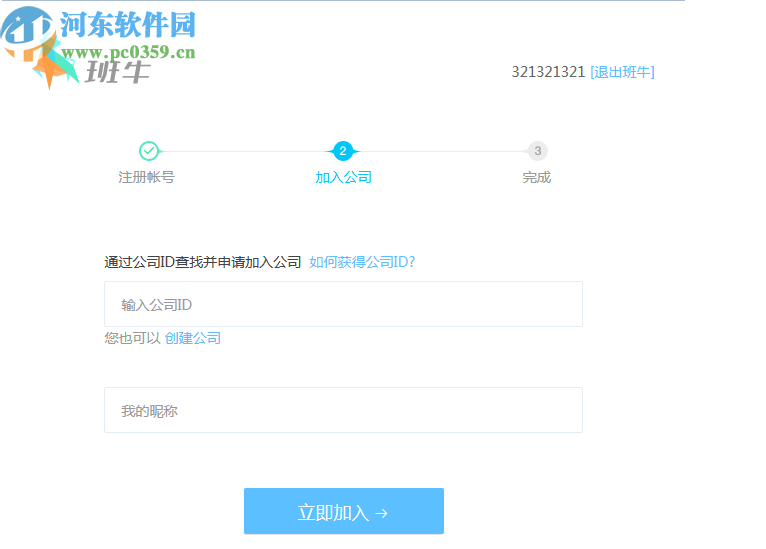Viewport: 766px width, 549px height.
Task: Click the green checkmark step icon
Action: coord(149,151)
